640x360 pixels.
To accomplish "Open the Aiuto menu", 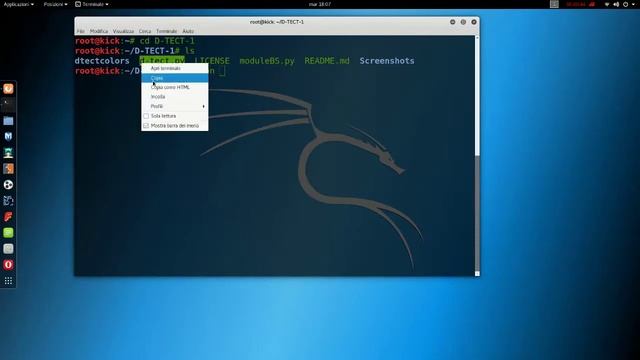I will point(188,31).
